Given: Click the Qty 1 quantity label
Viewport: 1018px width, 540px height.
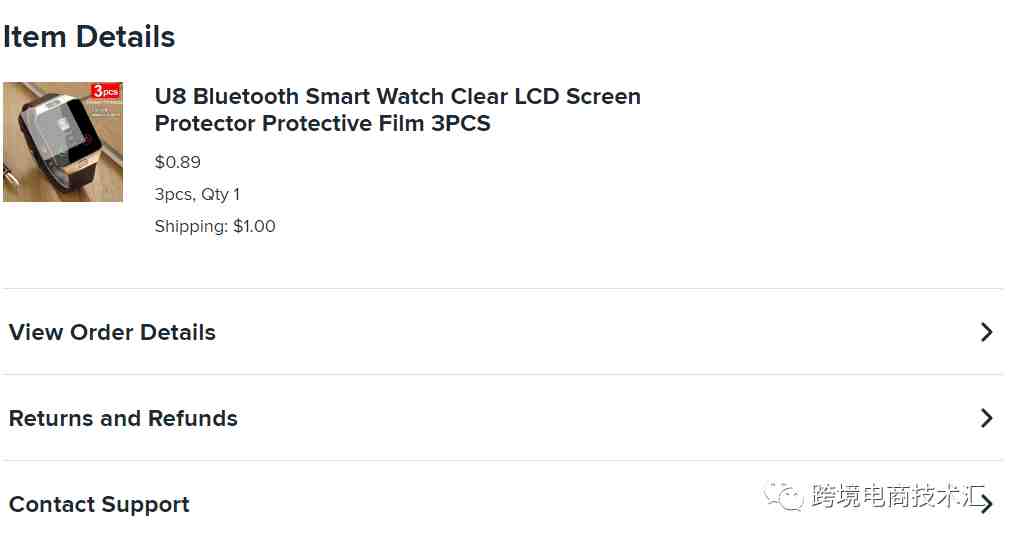Looking at the screenshot, I should (221, 194).
